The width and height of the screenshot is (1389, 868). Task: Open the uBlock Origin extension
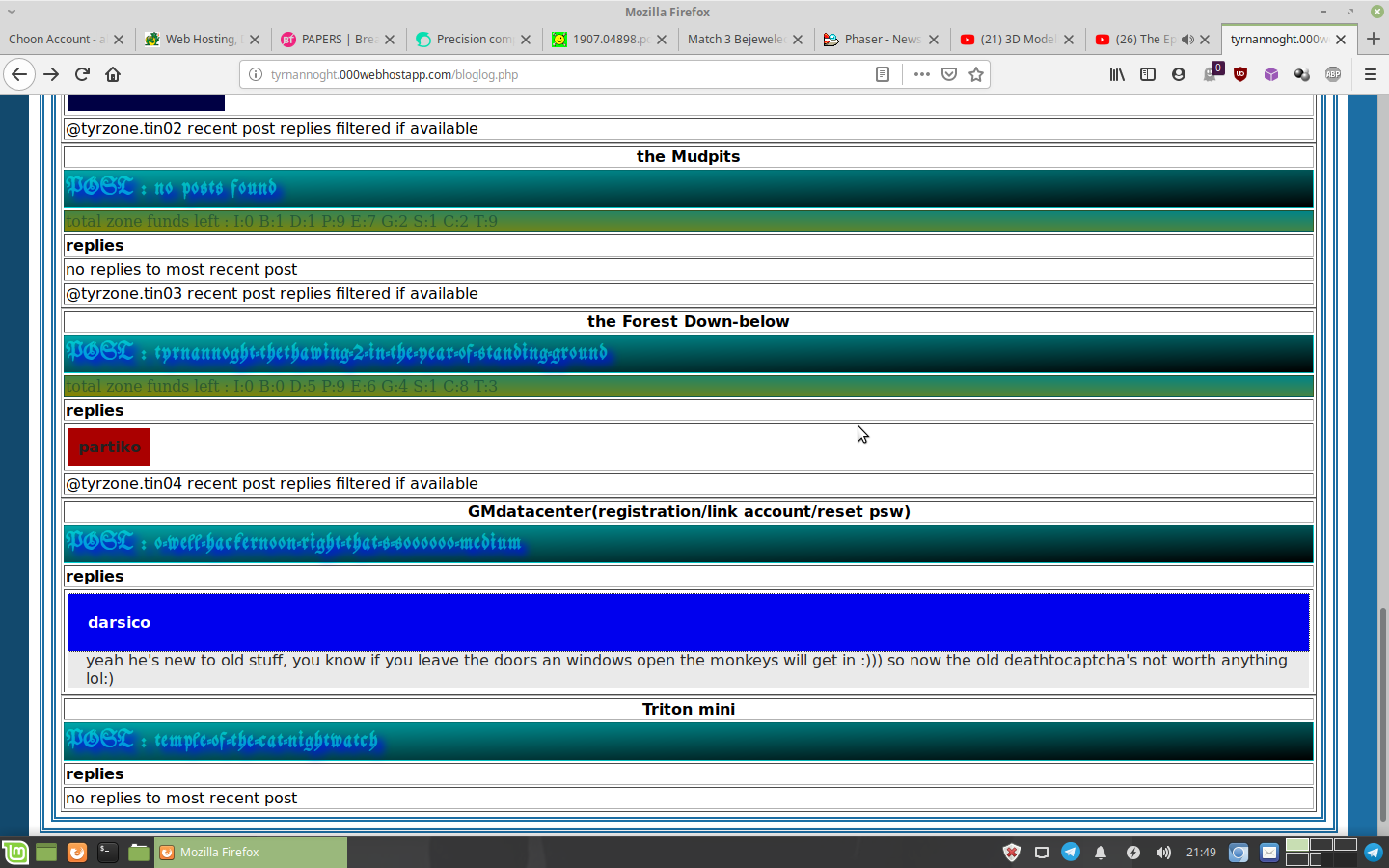[x=1240, y=74]
